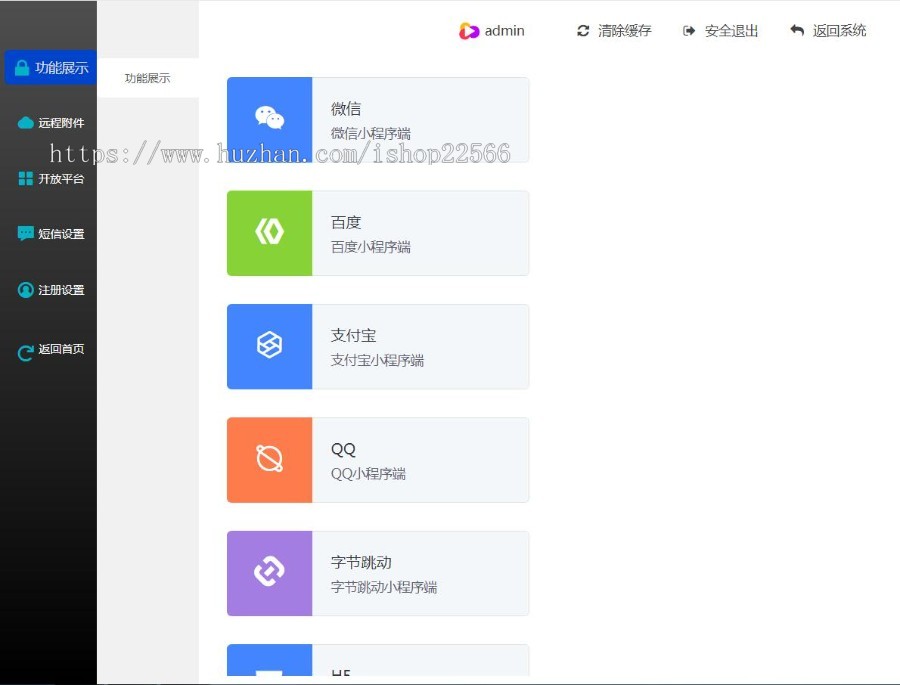Click the purple ByteDance link icon tile
The width and height of the screenshot is (900, 685).
click(269, 573)
